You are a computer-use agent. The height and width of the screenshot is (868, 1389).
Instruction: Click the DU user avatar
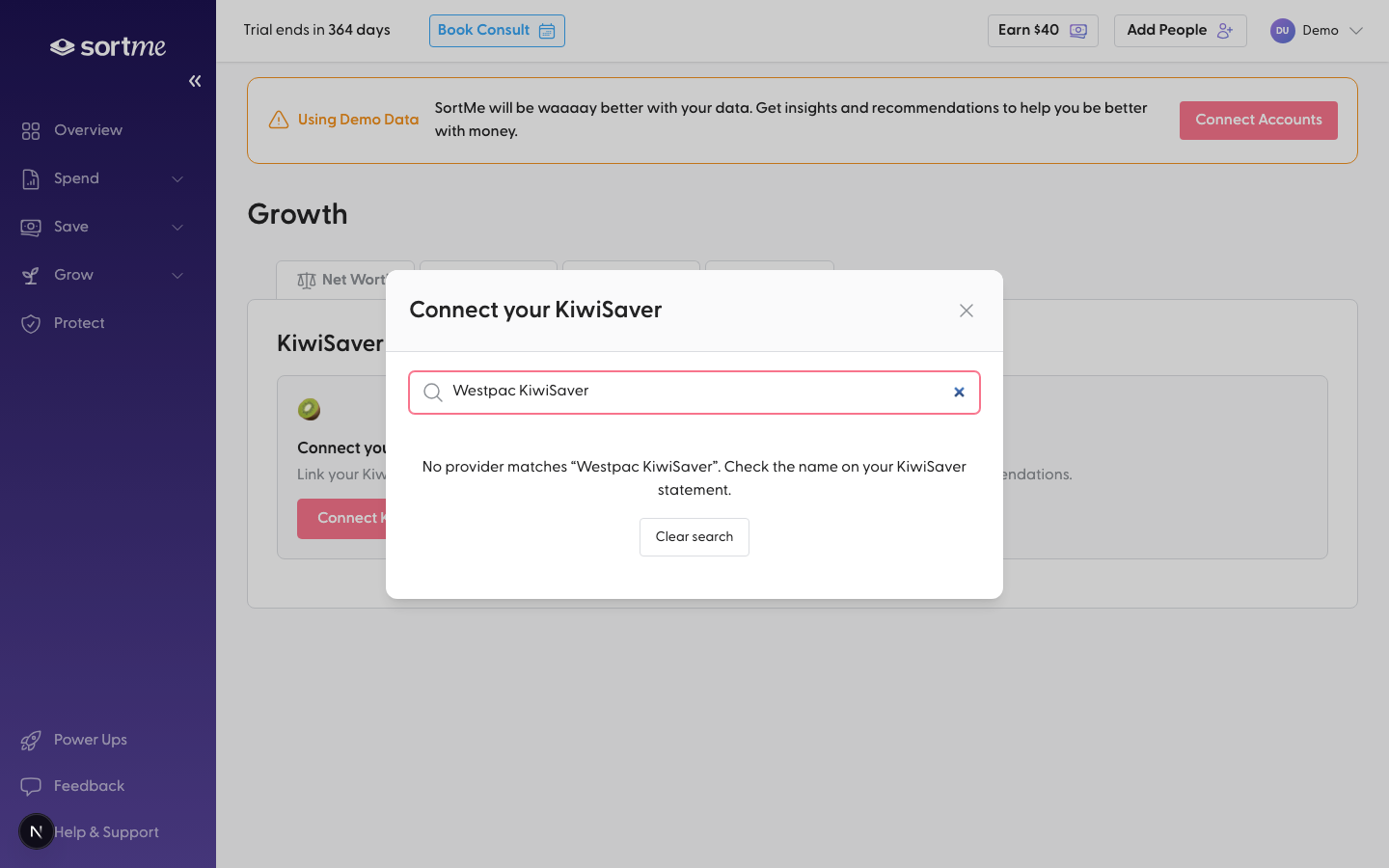pos(1282,31)
